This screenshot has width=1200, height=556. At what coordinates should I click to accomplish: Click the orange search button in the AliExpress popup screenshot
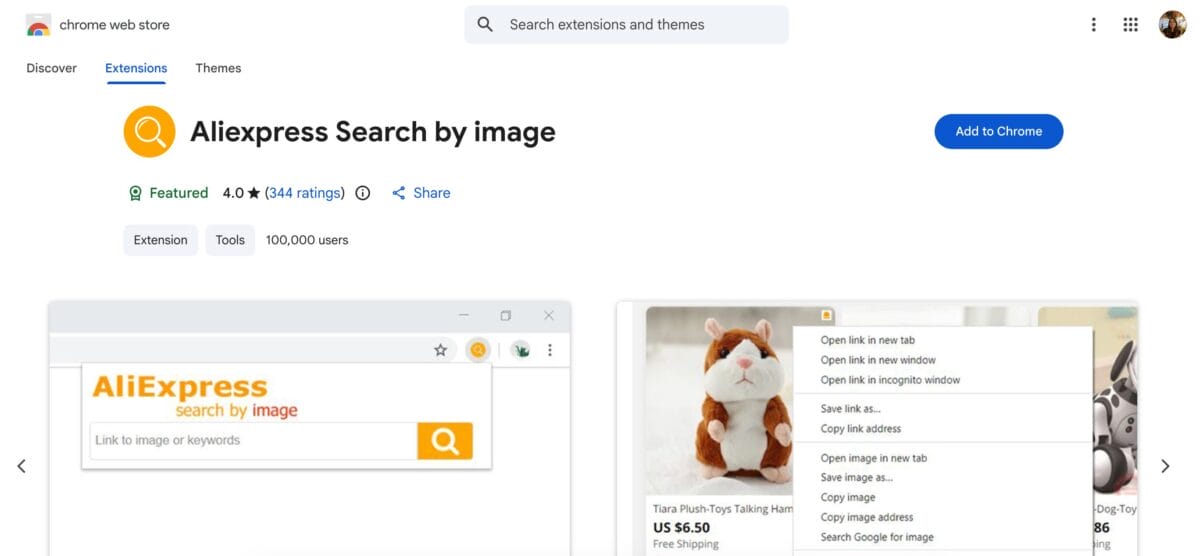click(445, 441)
